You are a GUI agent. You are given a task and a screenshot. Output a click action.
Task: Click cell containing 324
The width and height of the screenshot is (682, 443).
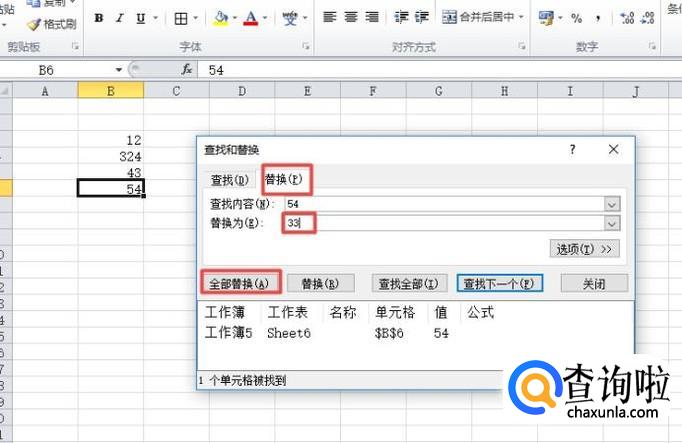tap(110, 156)
